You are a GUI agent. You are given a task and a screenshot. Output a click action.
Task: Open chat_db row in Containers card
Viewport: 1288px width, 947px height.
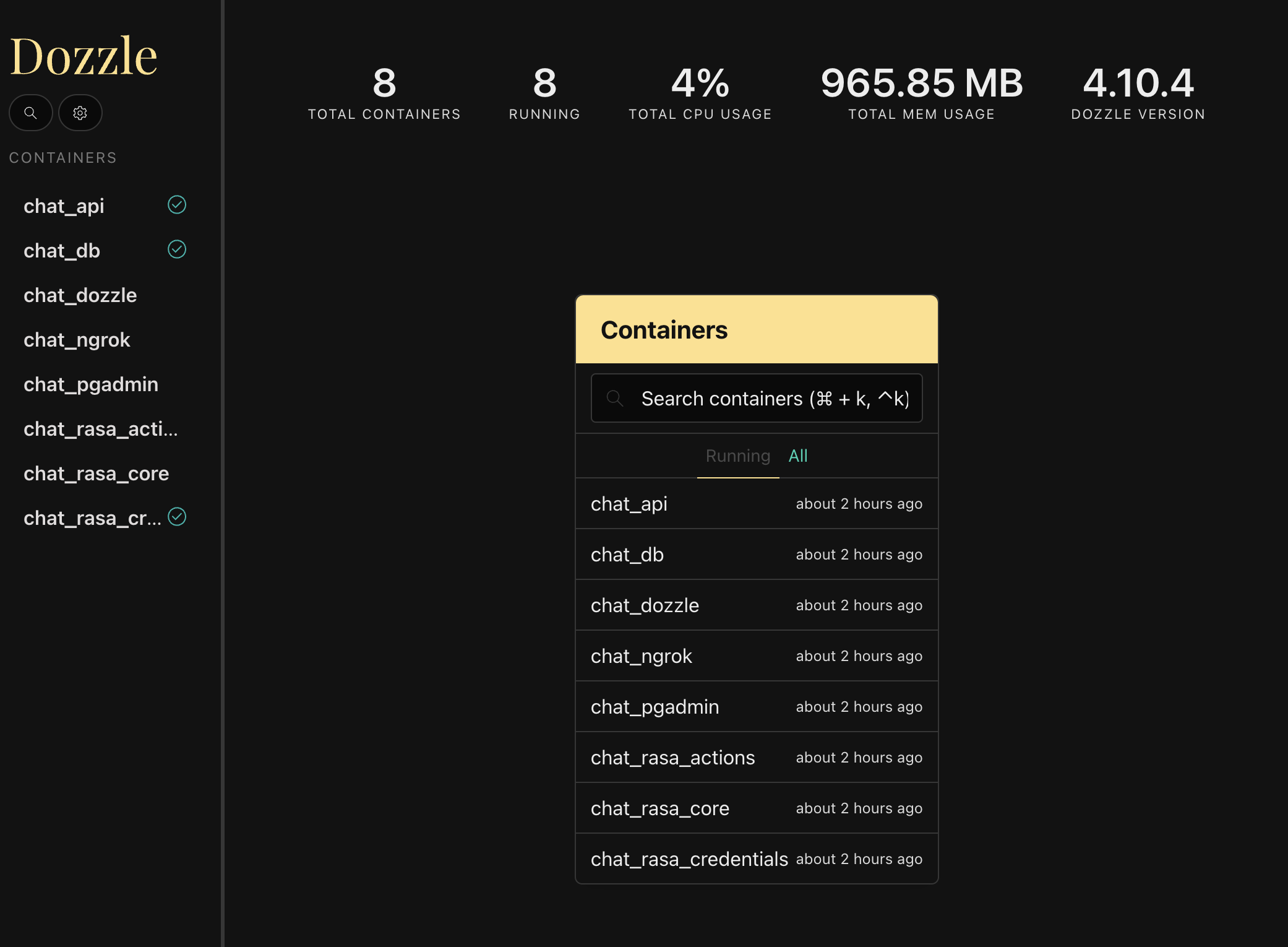pos(756,555)
